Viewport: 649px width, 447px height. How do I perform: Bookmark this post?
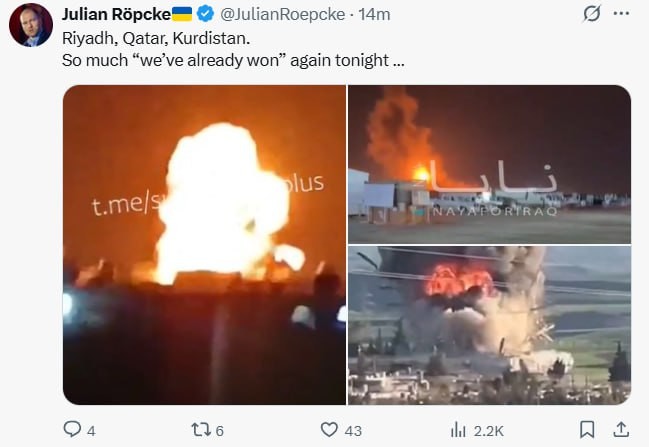click(x=587, y=429)
